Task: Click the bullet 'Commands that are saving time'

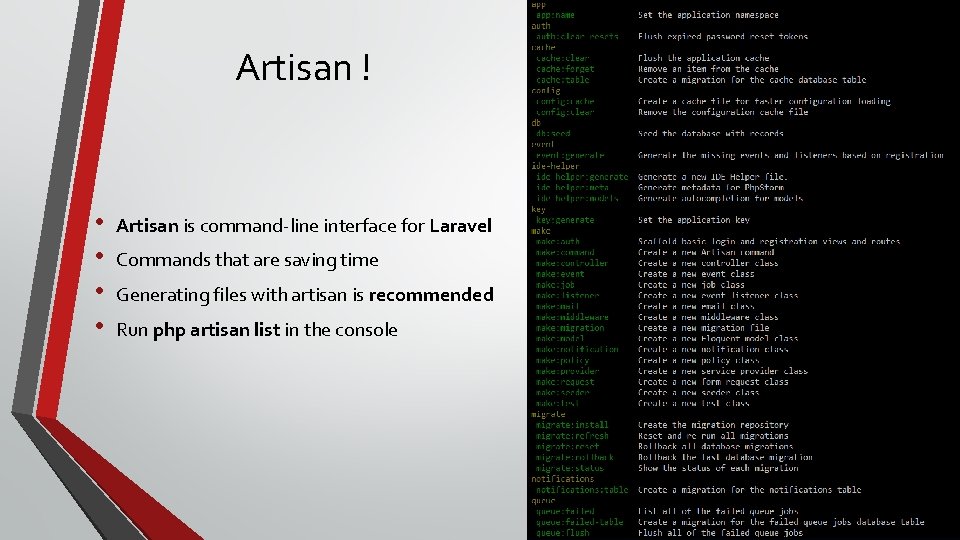Action: pyautogui.click(x=247, y=260)
